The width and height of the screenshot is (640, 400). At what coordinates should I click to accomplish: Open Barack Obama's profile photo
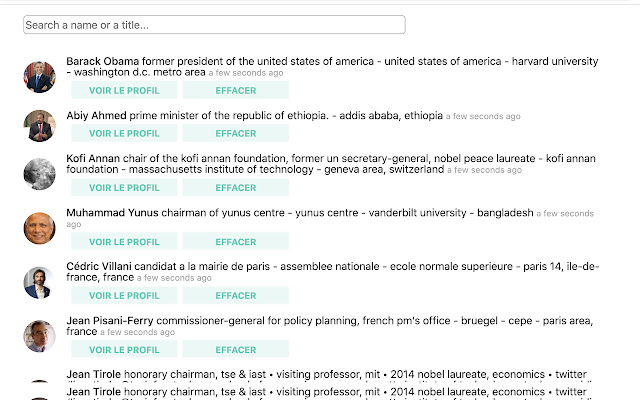39,76
